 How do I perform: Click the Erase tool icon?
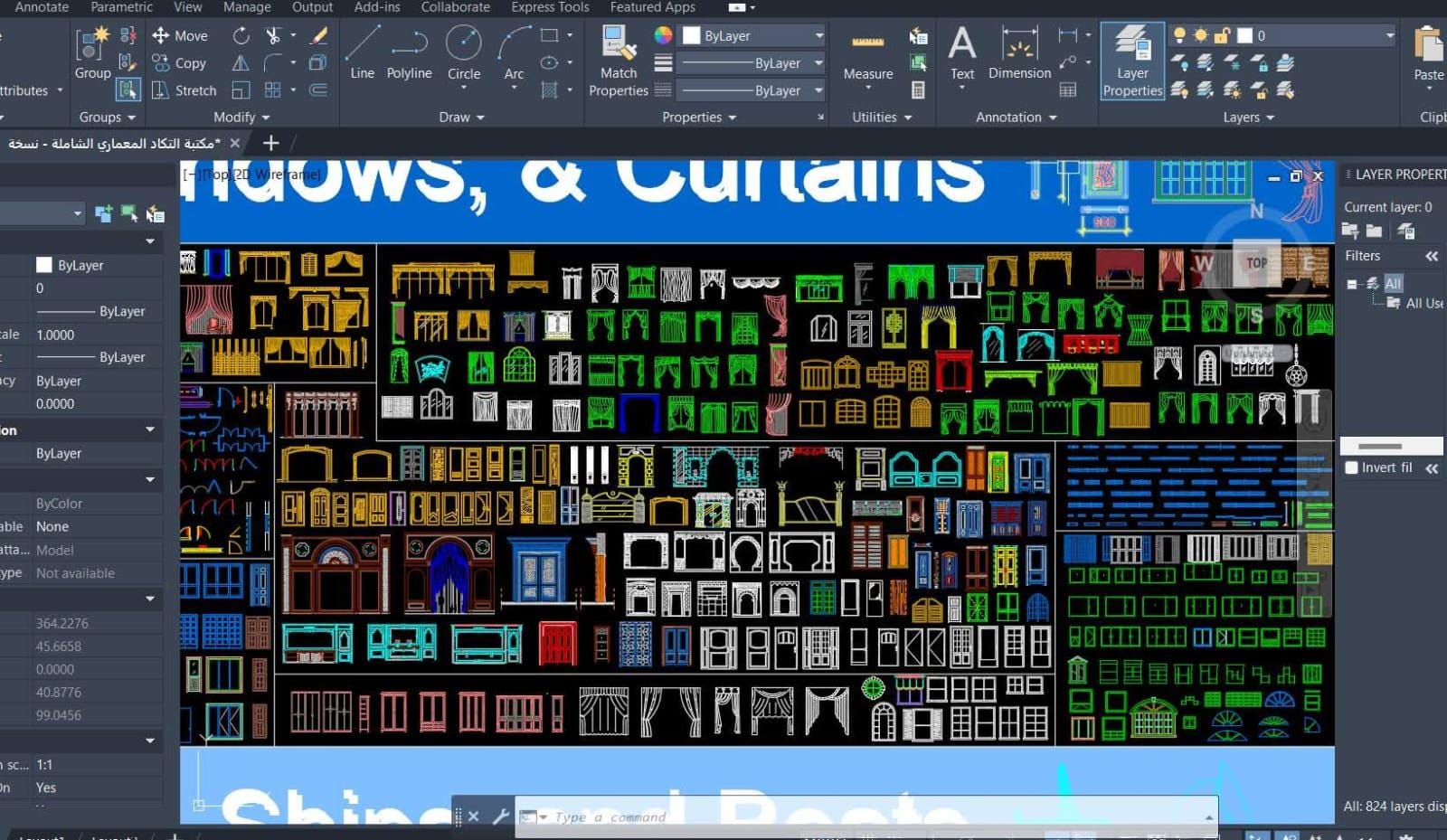coord(318,35)
